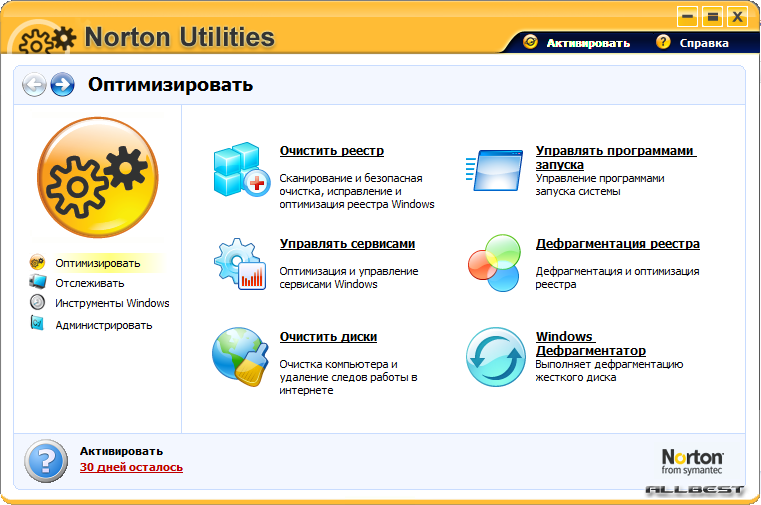Click text 'Дефрагментация и оптимизация реестра'
Screen dimensions: 761x505
pyautogui.click(x=617, y=277)
